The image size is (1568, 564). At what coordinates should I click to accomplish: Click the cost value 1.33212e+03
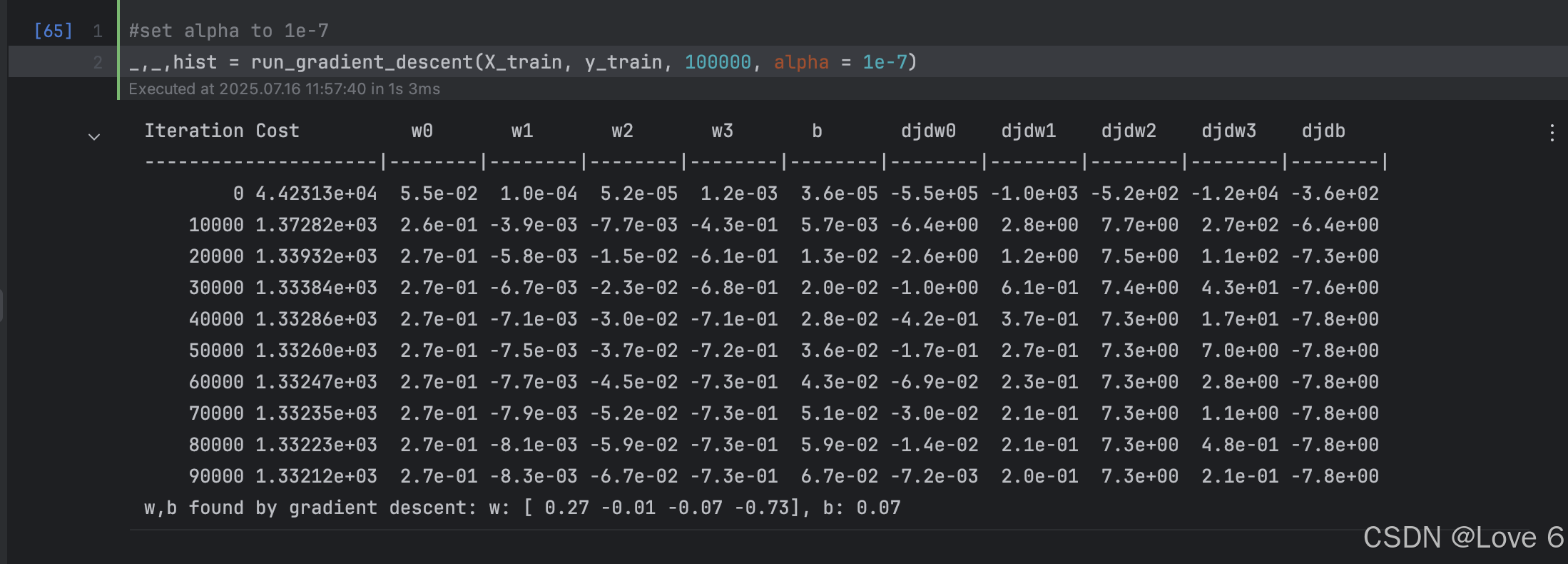click(316, 476)
